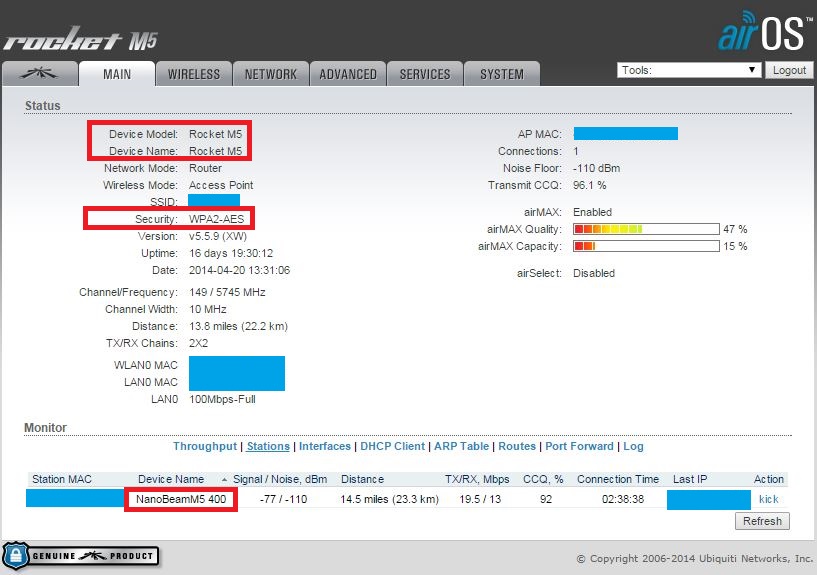Viewport: 817px width, 575px height.
Task: Click the 15 % airMAX Capacity value
Action: (x=735, y=246)
